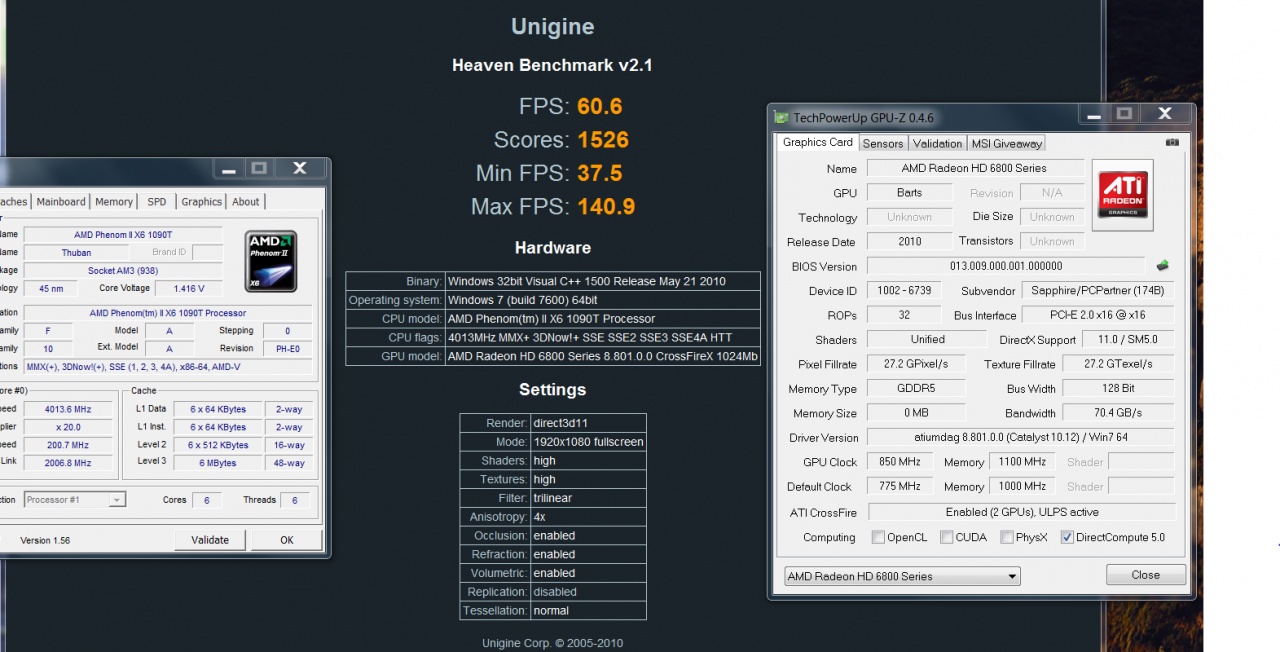Viewport: 1280px width, 652px height.
Task: Switch to the Graphics Card tab in GPU-Z
Action: (818, 142)
